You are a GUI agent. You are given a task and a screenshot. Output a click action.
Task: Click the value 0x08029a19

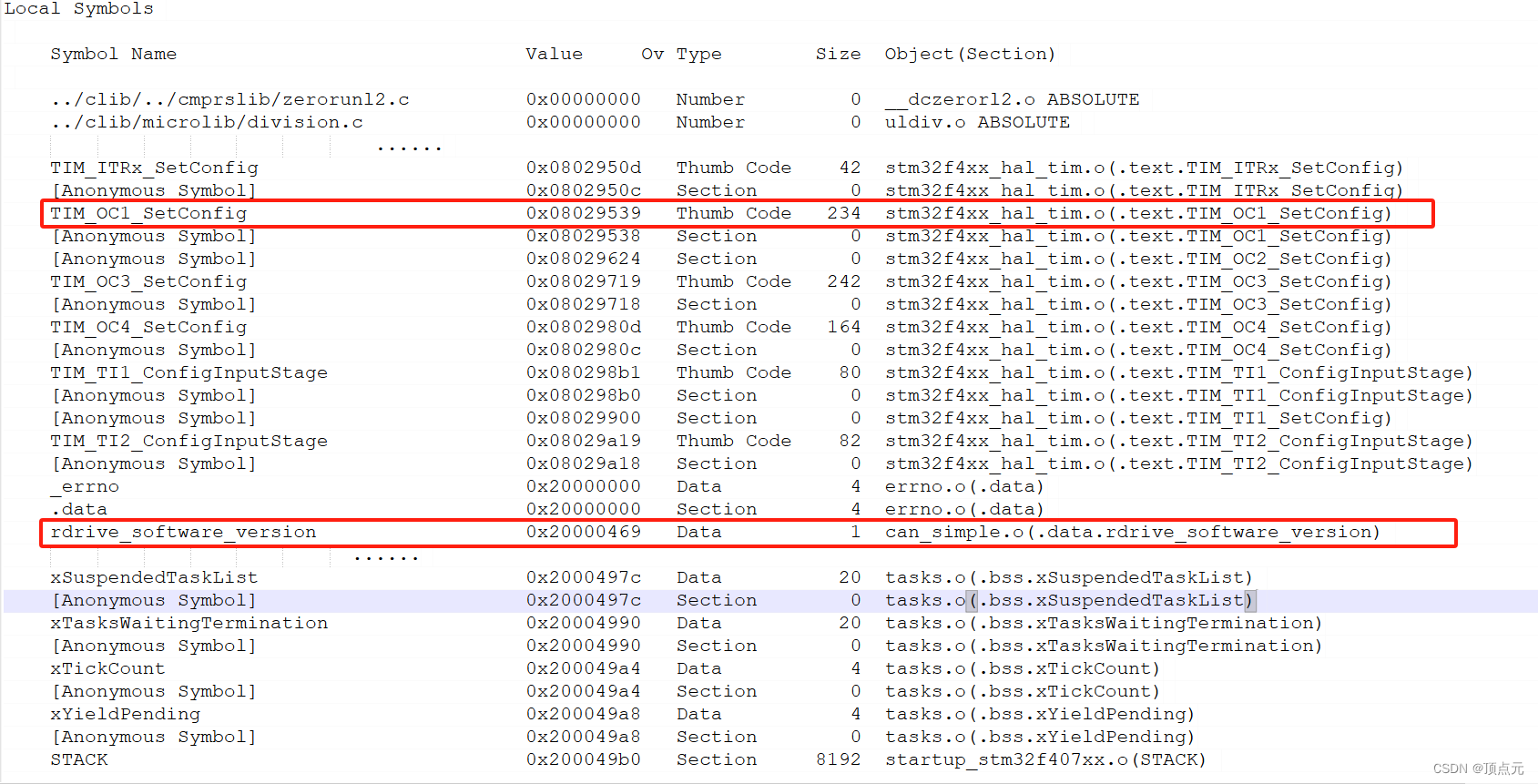pos(584,441)
